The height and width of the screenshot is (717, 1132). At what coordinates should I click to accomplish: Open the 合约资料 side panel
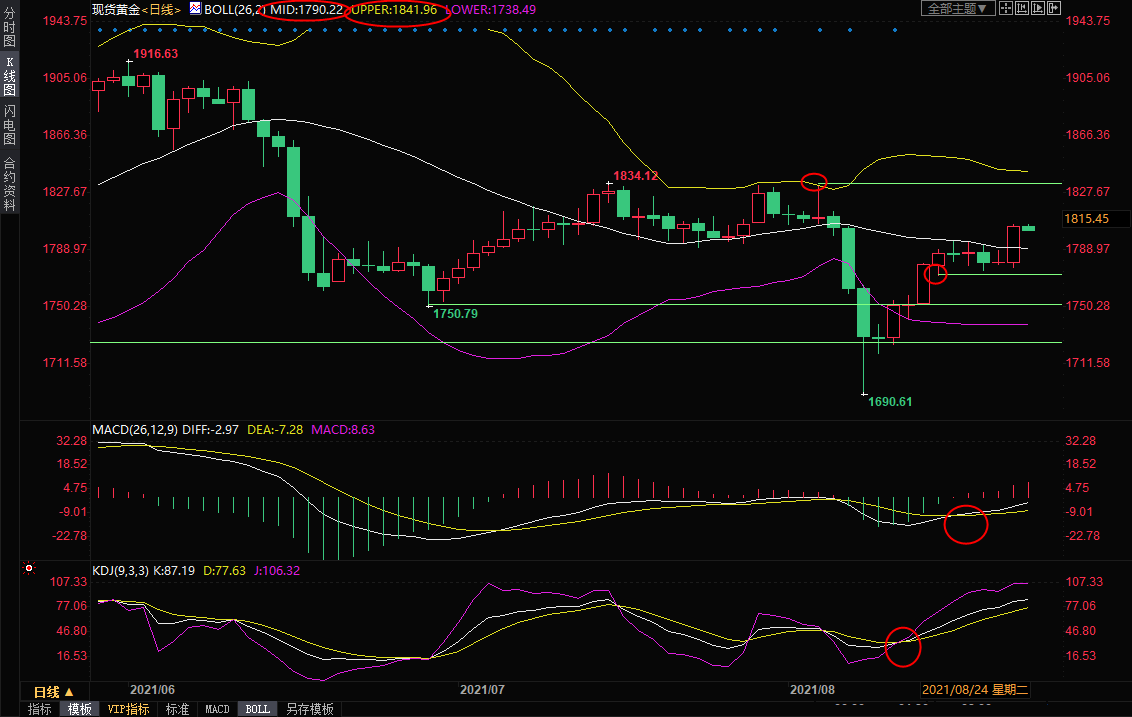point(9,183)
